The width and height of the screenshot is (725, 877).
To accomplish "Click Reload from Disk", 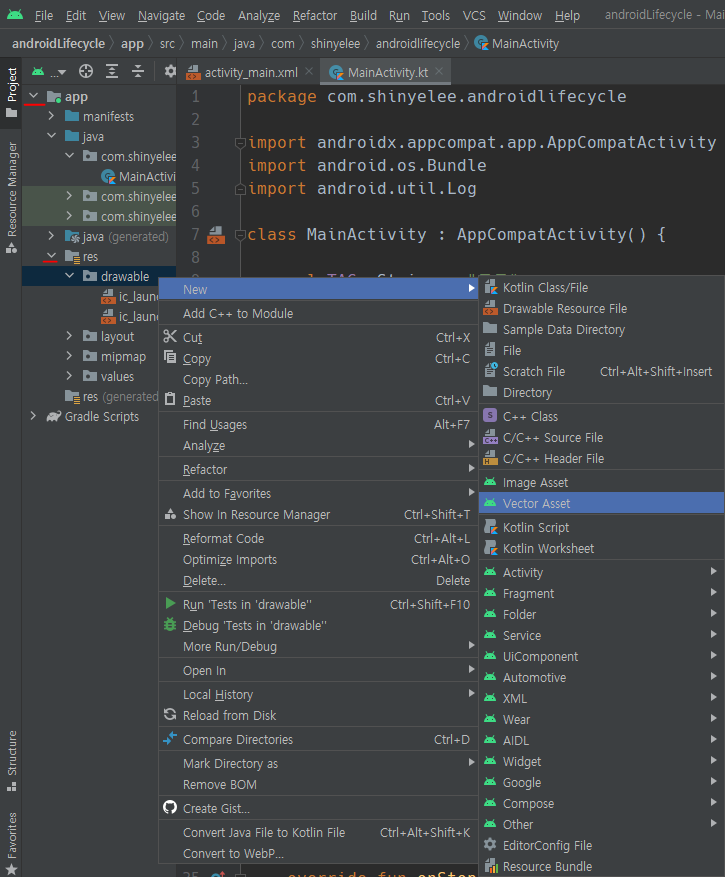I will point(318,715).
